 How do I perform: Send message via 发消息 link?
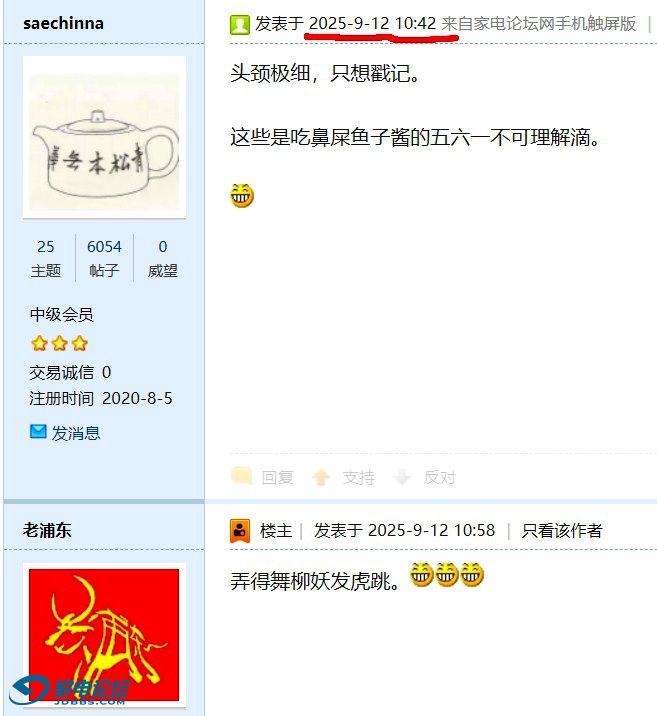(76, 432)
